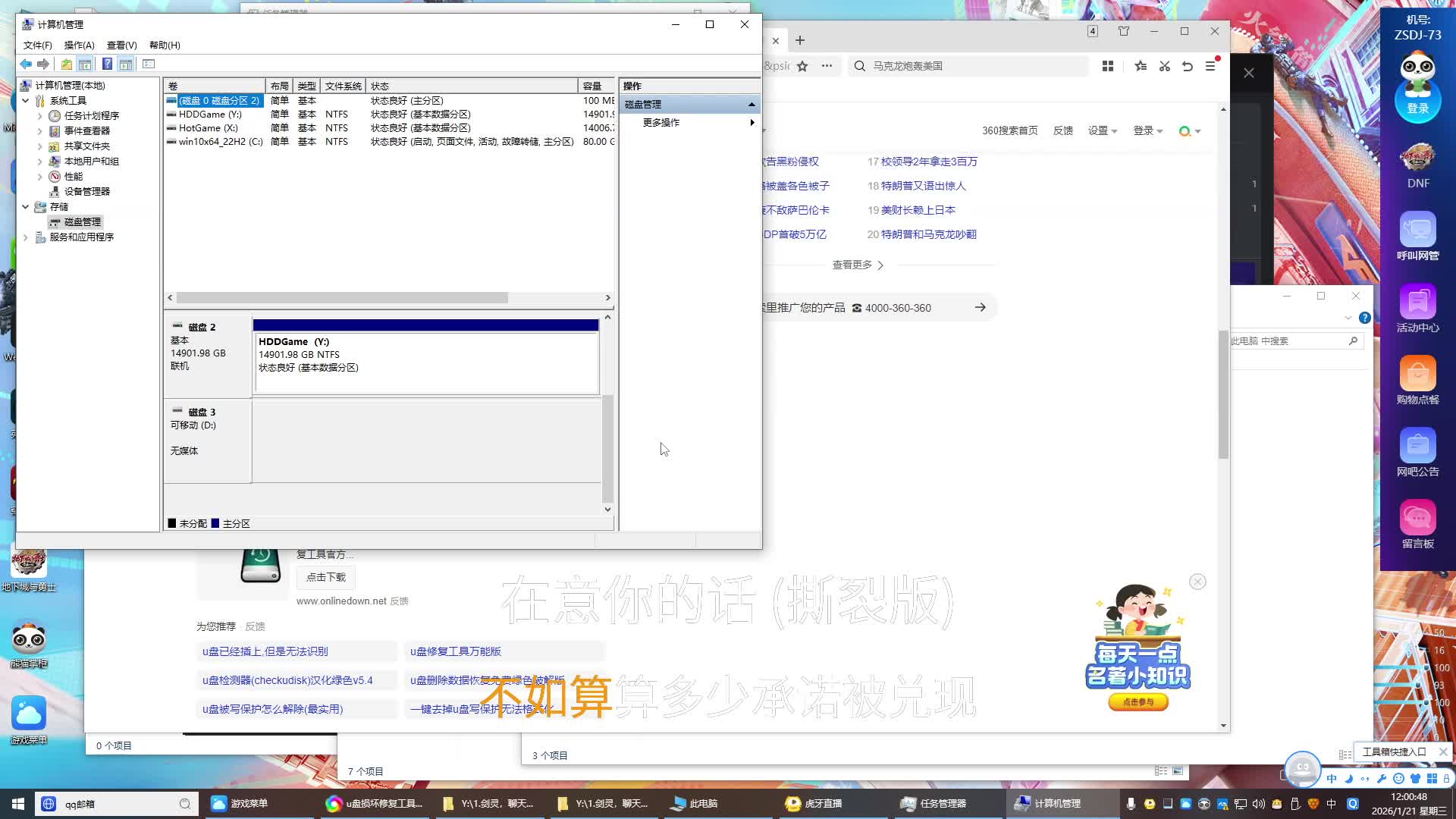Screen dimensions: 1456x819
Task: Open the 查看(V) menu
Action: point(121,45)
